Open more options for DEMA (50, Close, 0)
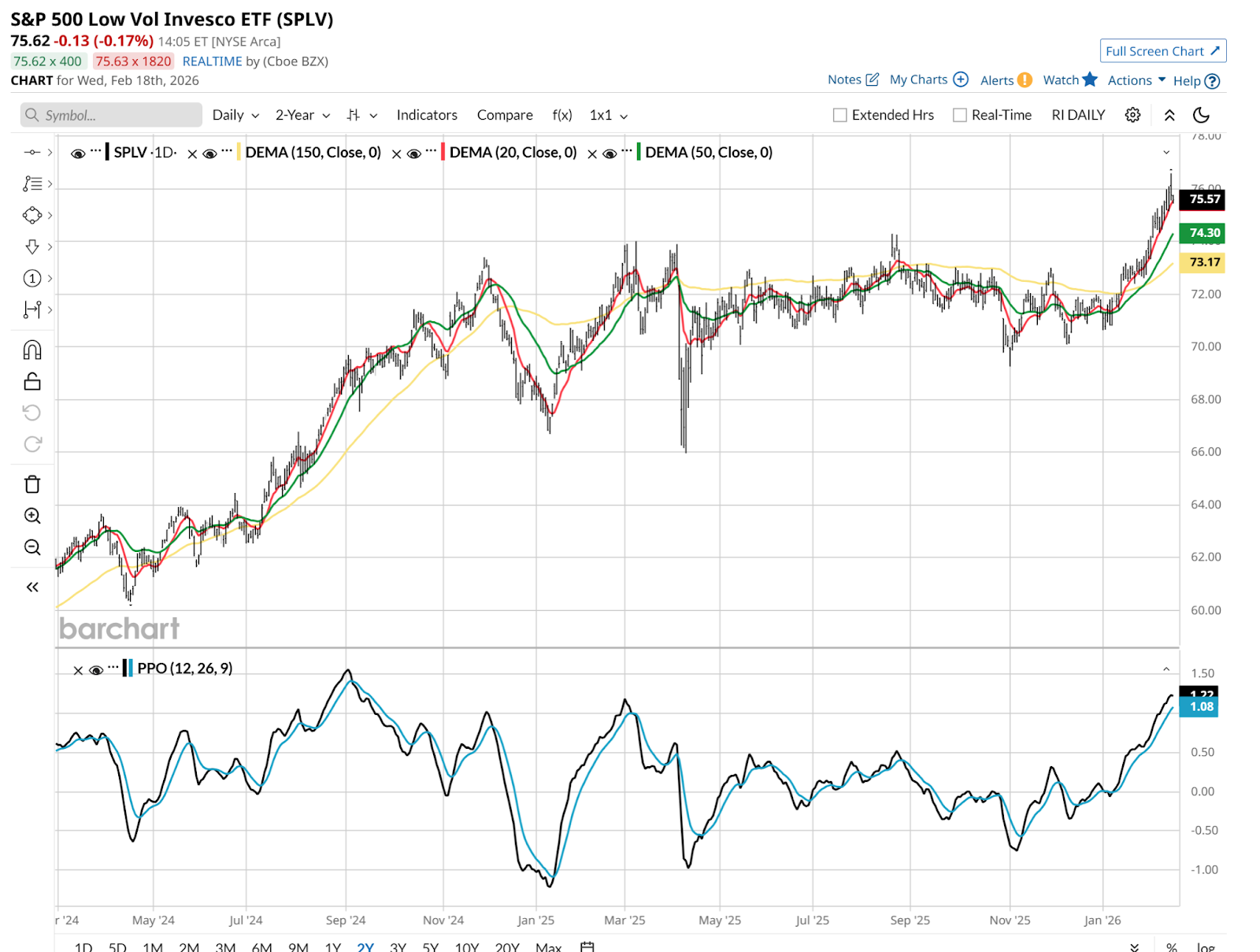The height and width of the screenshot is (952, 1260). (x=627, y=150)
